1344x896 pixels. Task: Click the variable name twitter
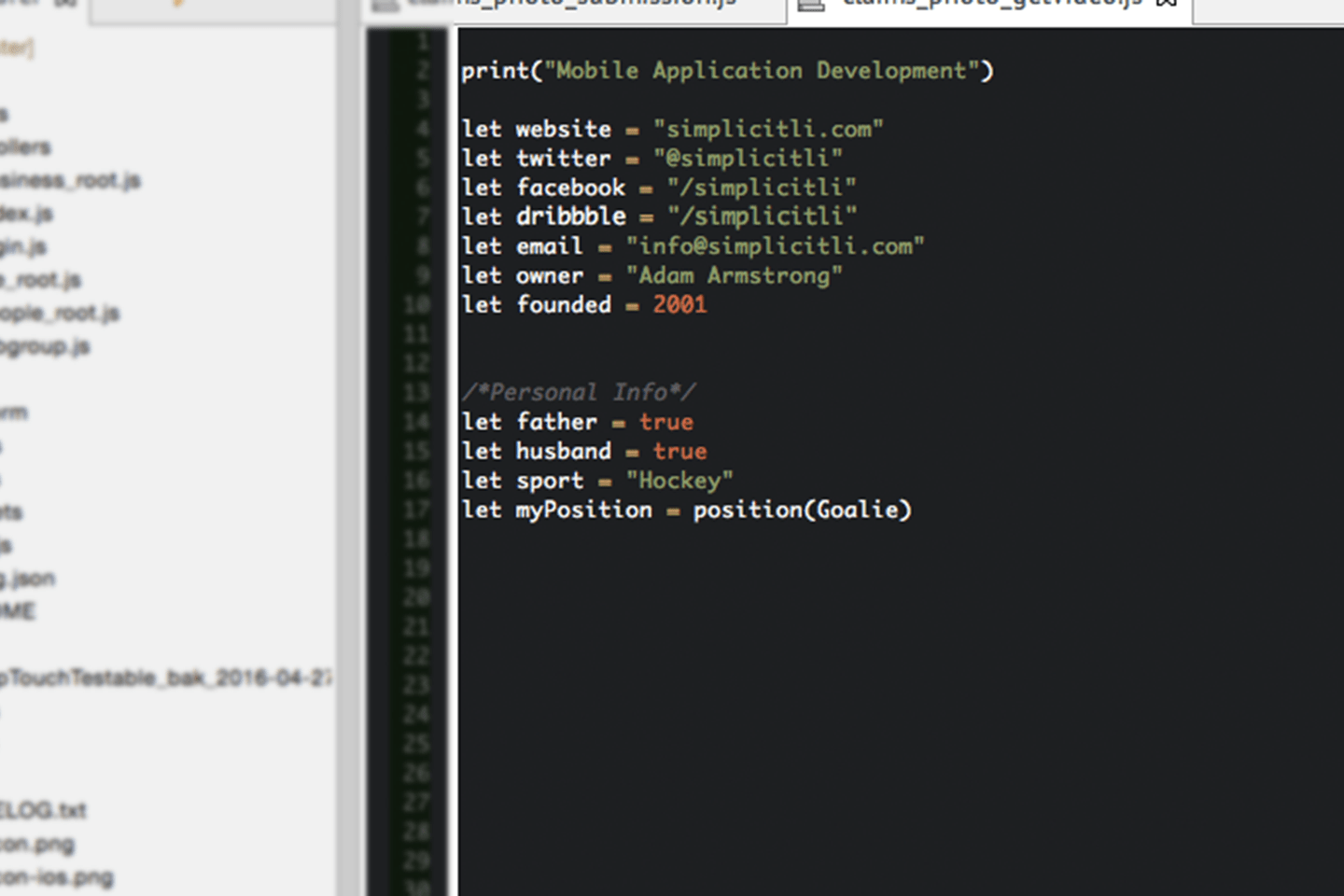tap(564, 158)
